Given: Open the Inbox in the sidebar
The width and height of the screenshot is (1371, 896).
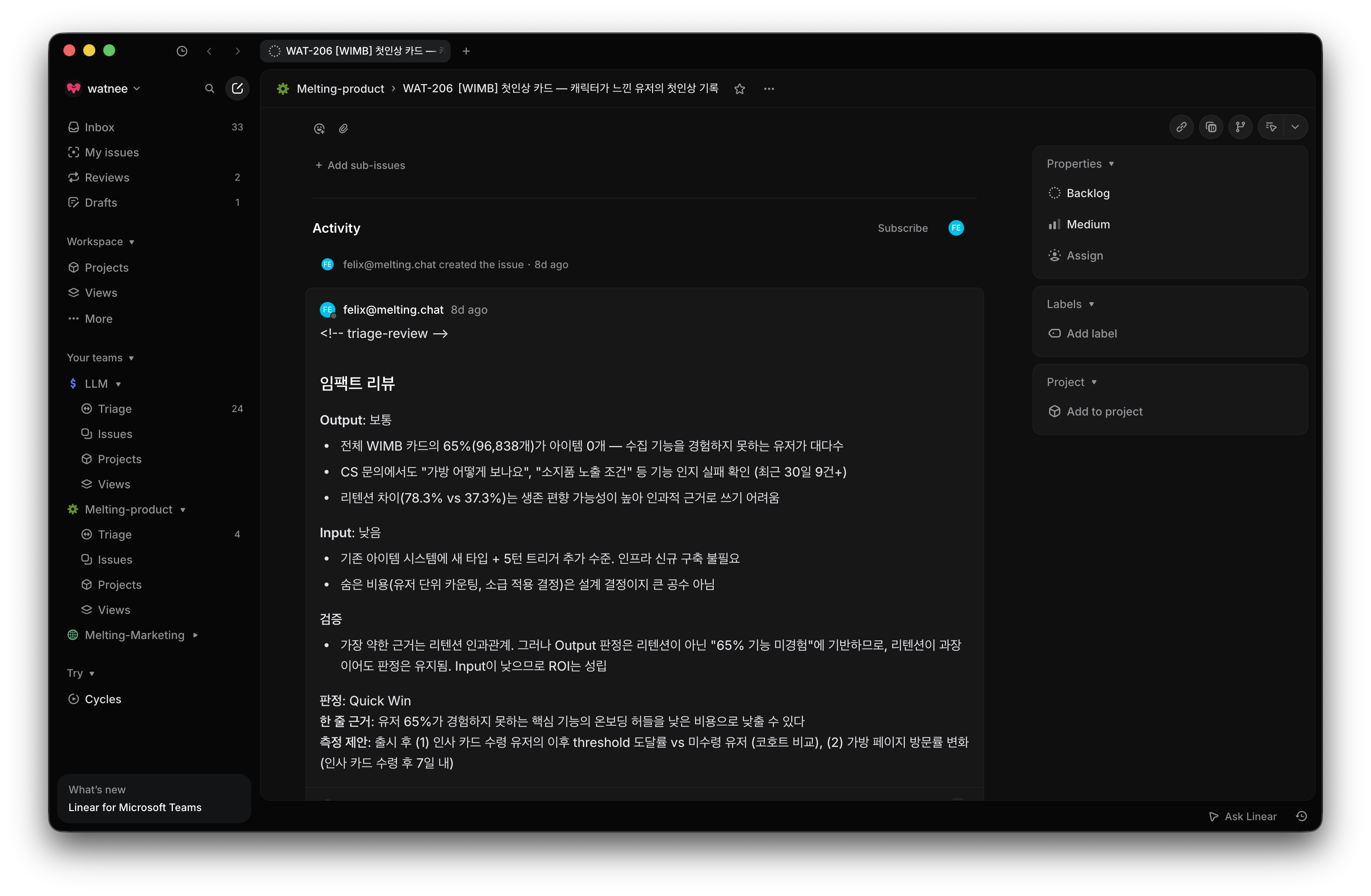Looking at the screenshot, I should point(99,127).
